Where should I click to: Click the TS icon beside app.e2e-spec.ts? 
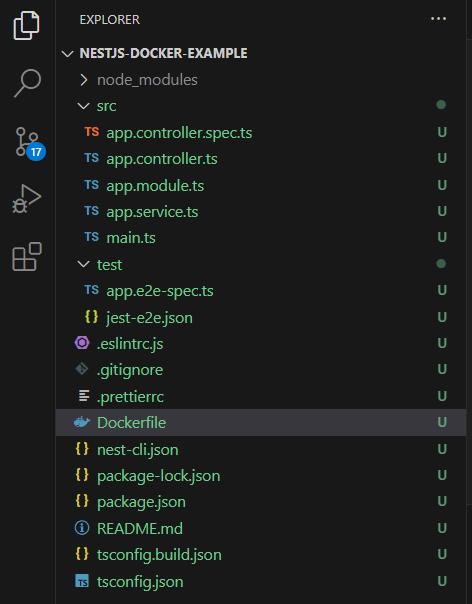point(92,290)
